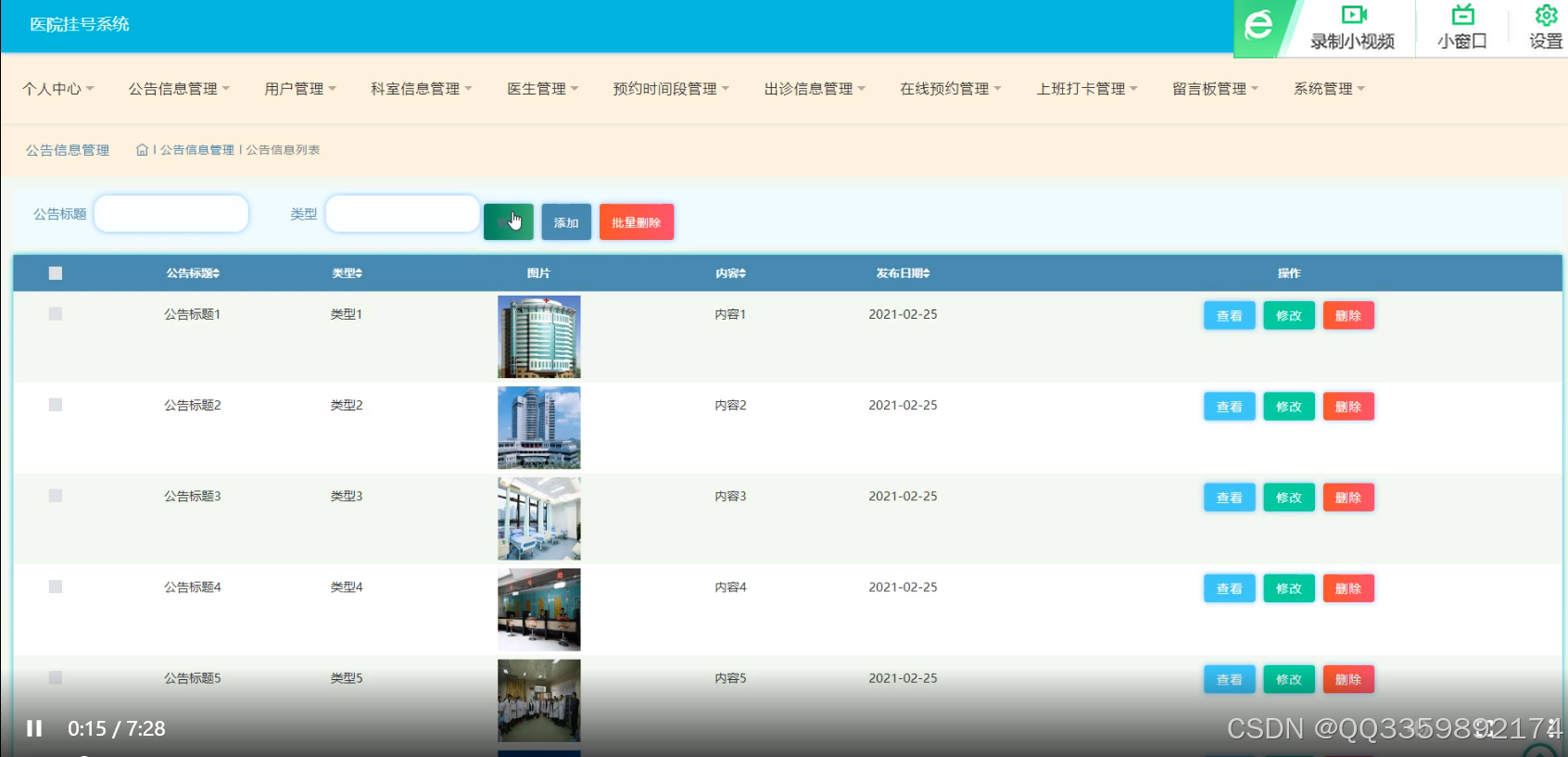Expand the 预约时间段管理 menu
Viewport: 1568px width, 757px height.
pos(672,89)
